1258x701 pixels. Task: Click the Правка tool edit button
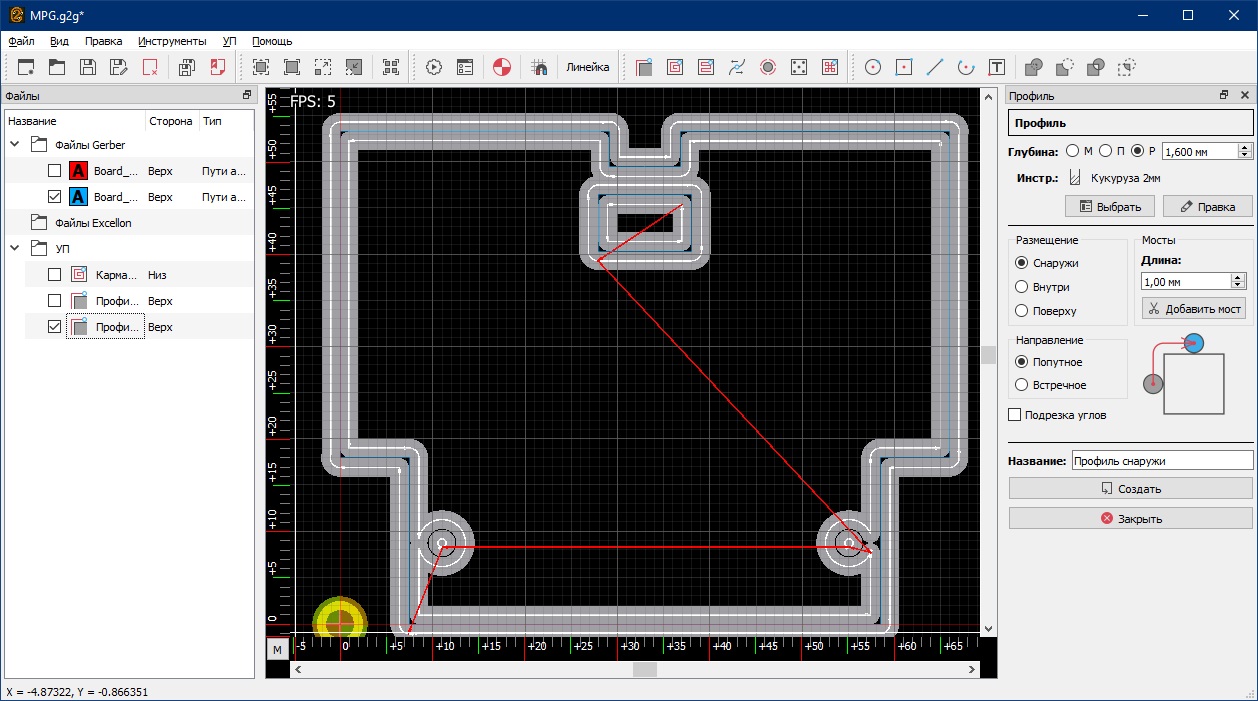[1208, 207]
